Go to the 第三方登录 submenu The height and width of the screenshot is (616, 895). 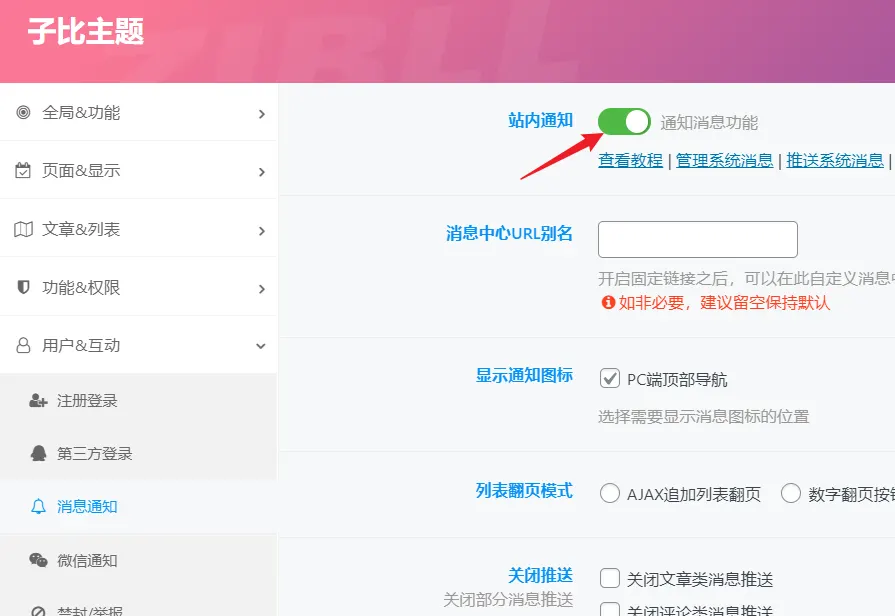139,453
